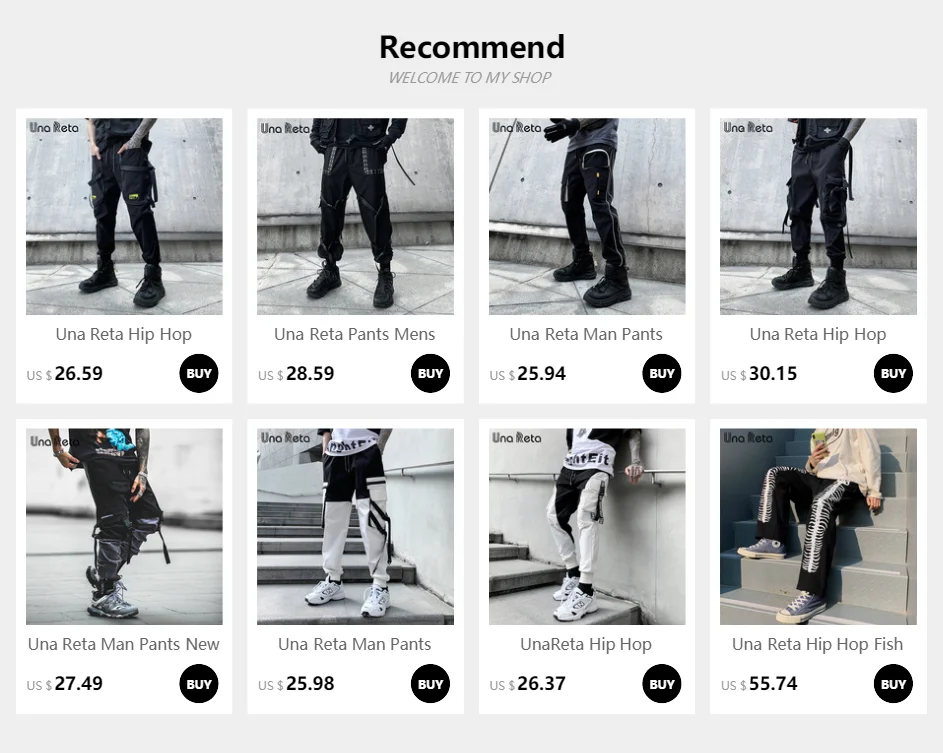Click BUY button for $25.98 pants
Screen dimensions: 943x753
(430, 684)
